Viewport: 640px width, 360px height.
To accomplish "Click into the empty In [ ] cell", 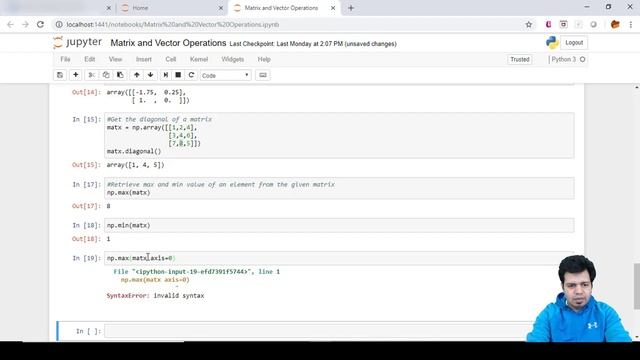I will [x=318, y=331].
